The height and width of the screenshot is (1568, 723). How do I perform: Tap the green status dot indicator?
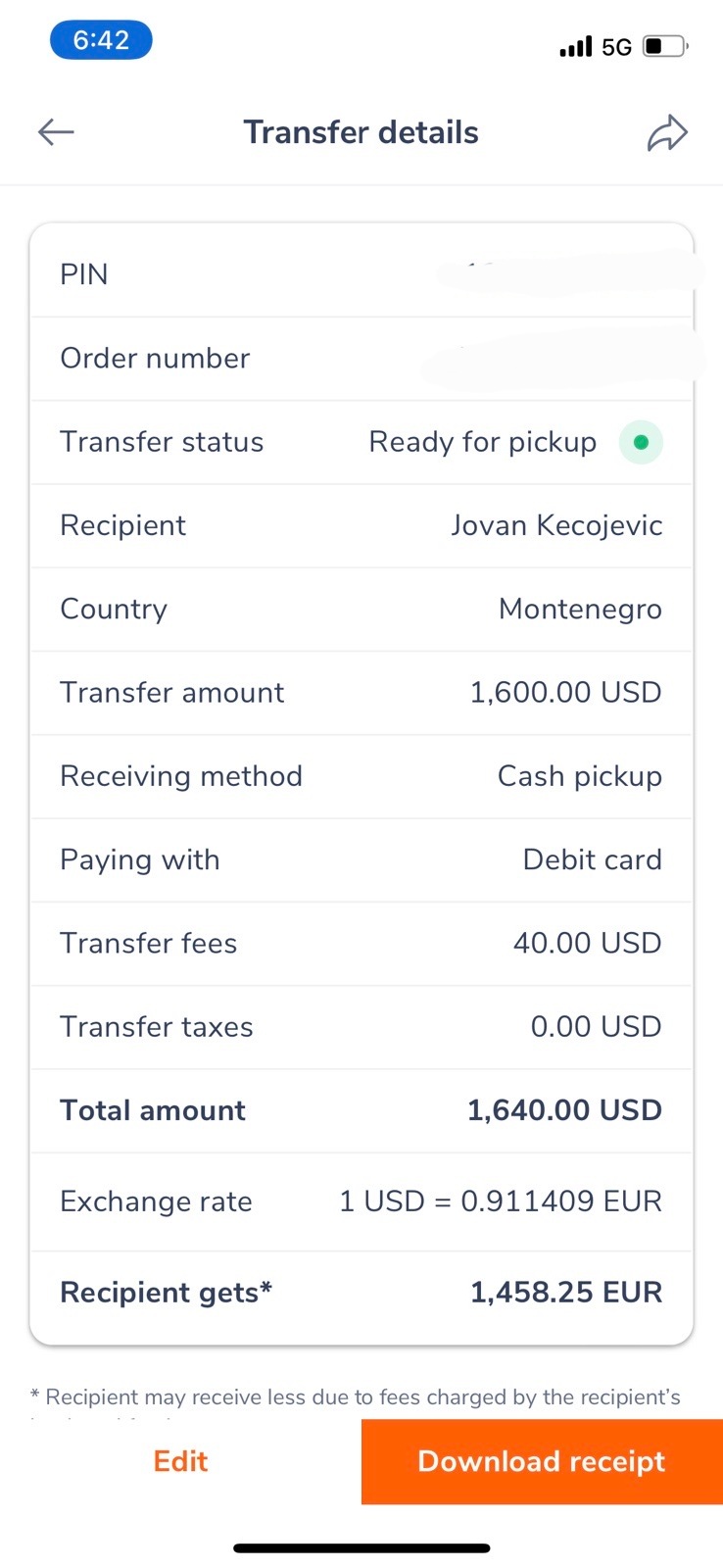(641, 442)
